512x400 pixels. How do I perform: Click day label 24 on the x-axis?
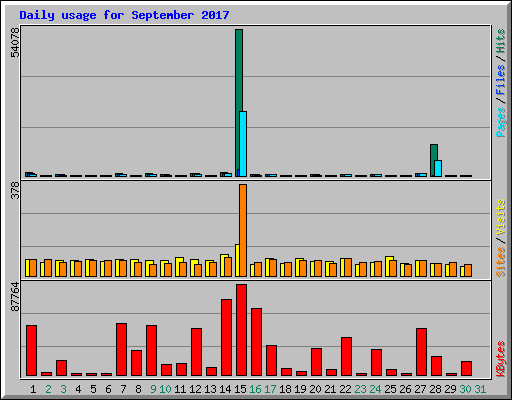[375, 389]
